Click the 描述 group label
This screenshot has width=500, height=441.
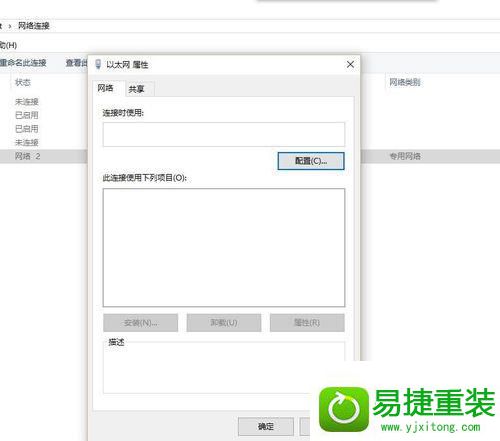(116, 342)
